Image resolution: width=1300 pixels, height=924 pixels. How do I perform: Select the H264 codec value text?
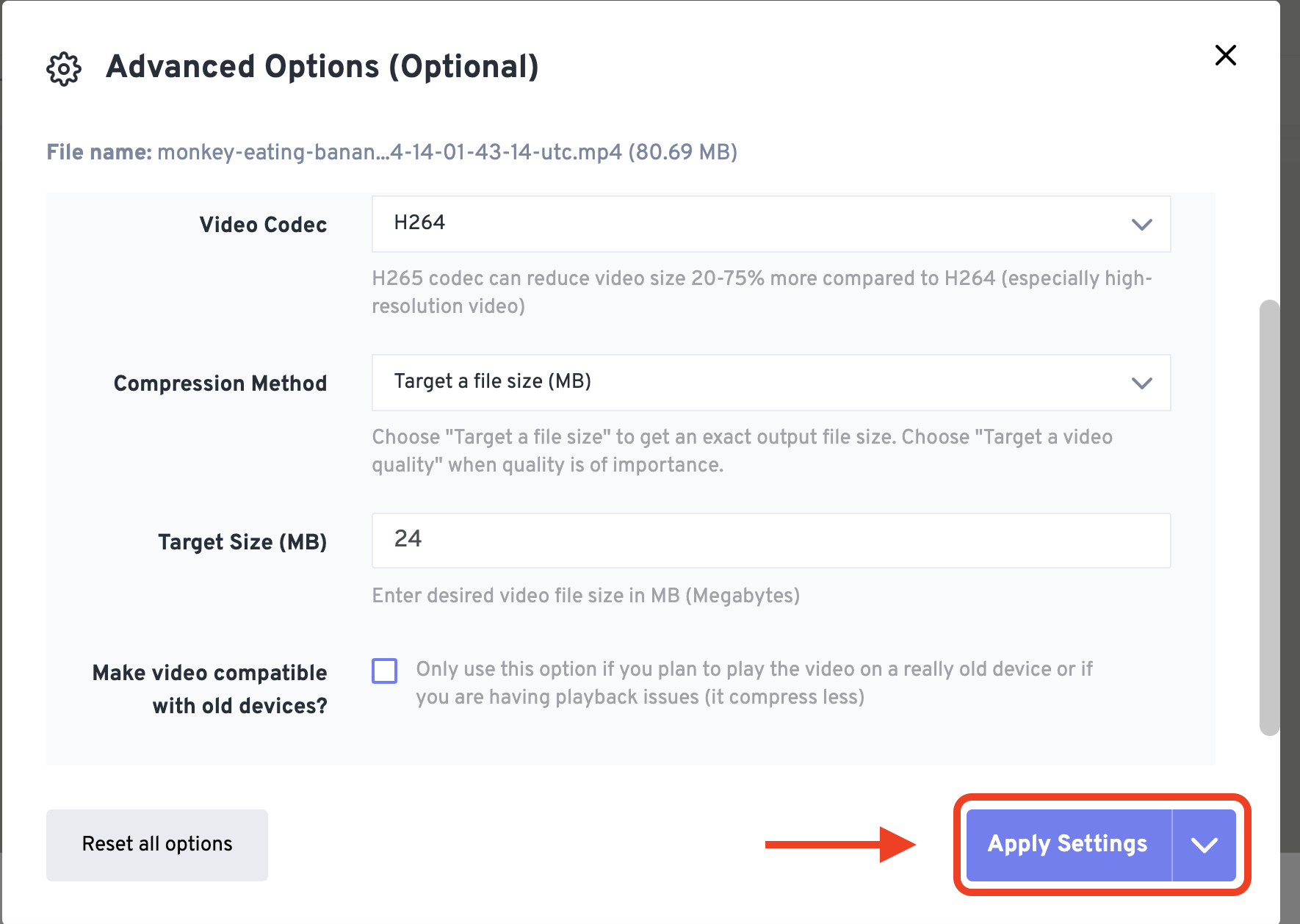coord(419,222)
